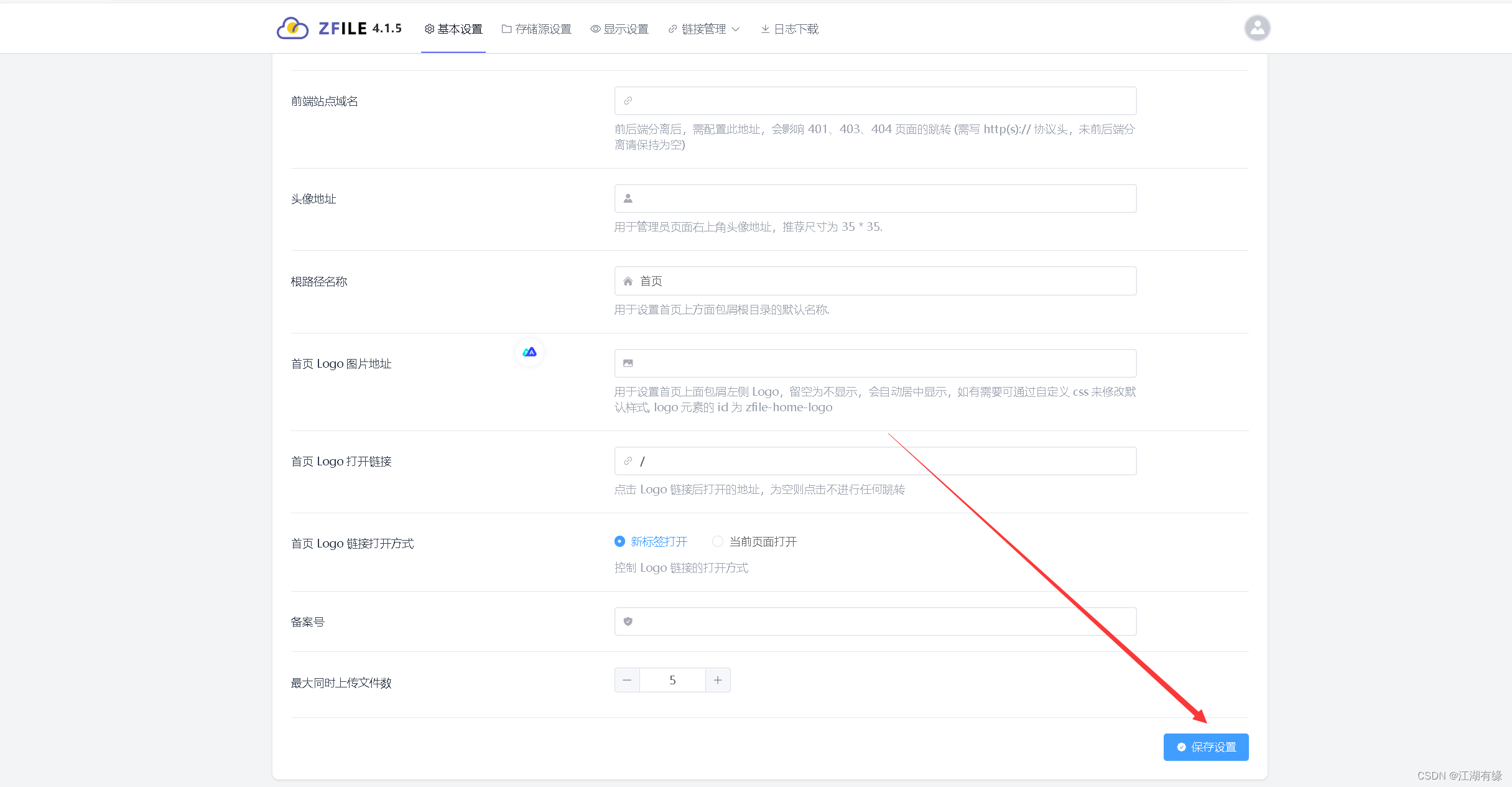Viewport: 1512px width, 787px height.
Task: Click shield icon in 备案号 field
Action: click(628, 622)
